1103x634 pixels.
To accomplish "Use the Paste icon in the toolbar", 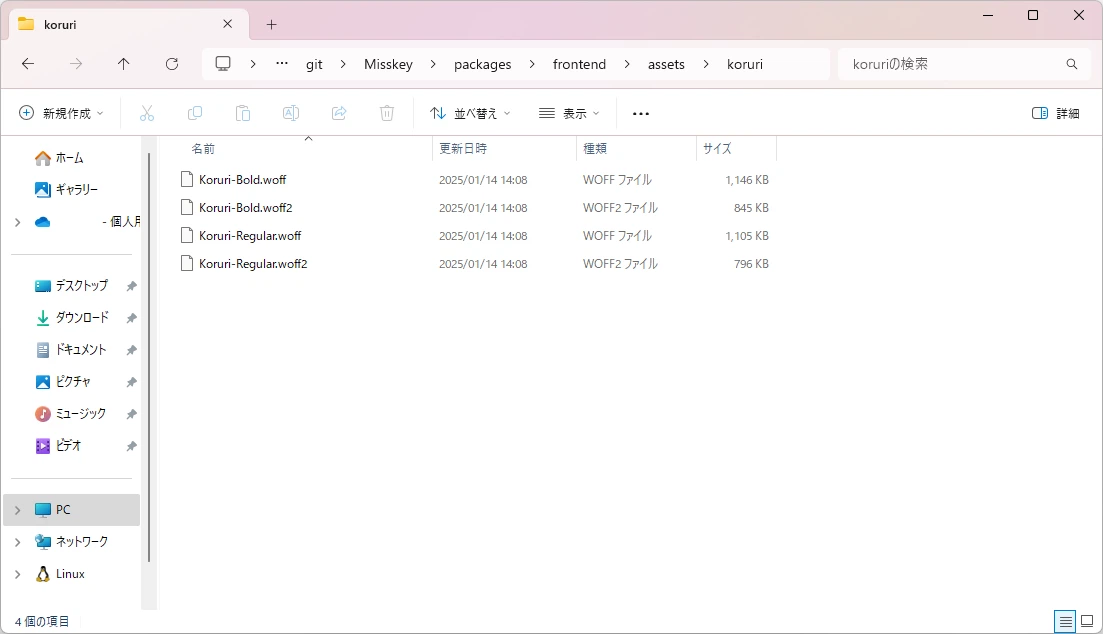I will click(243, 113).
